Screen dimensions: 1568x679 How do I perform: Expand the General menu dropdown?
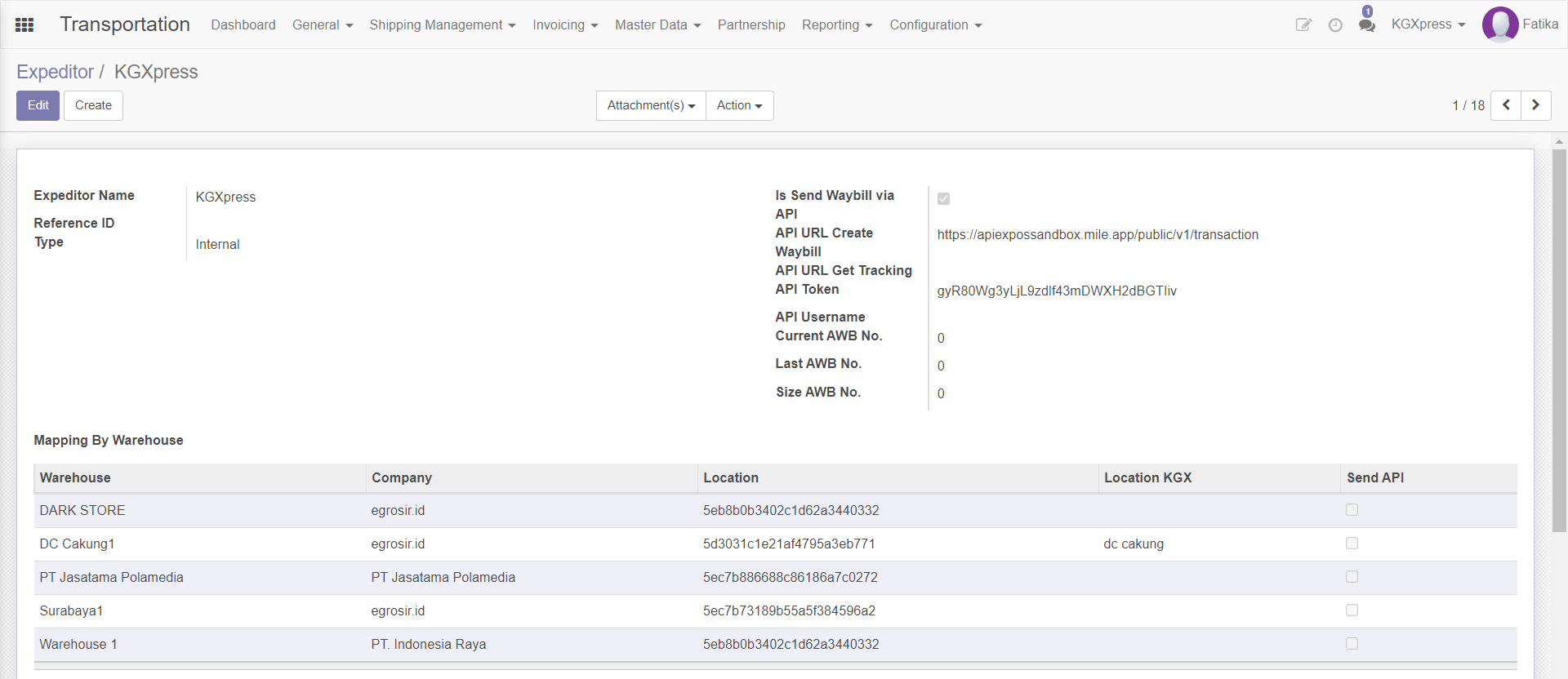[x=323, y=24]
